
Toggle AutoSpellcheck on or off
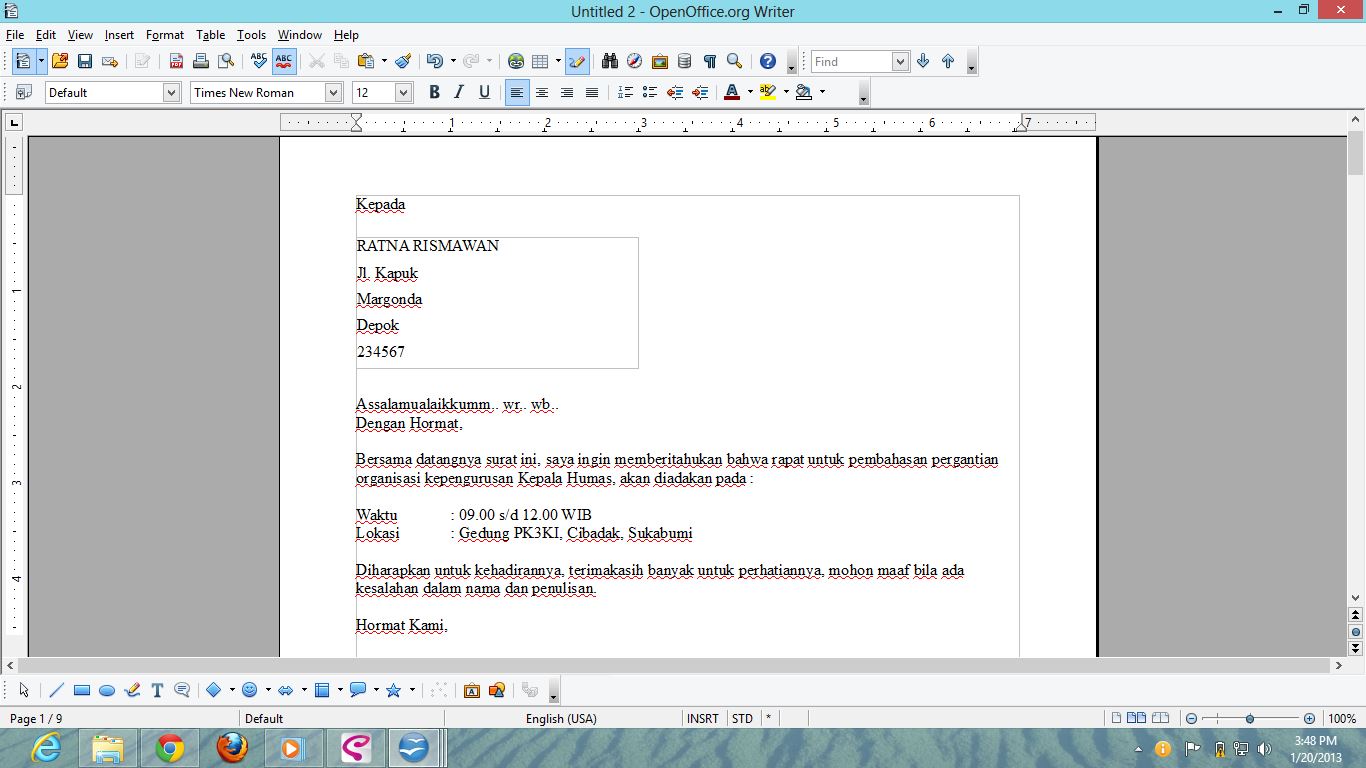click(x=283, y=61)
